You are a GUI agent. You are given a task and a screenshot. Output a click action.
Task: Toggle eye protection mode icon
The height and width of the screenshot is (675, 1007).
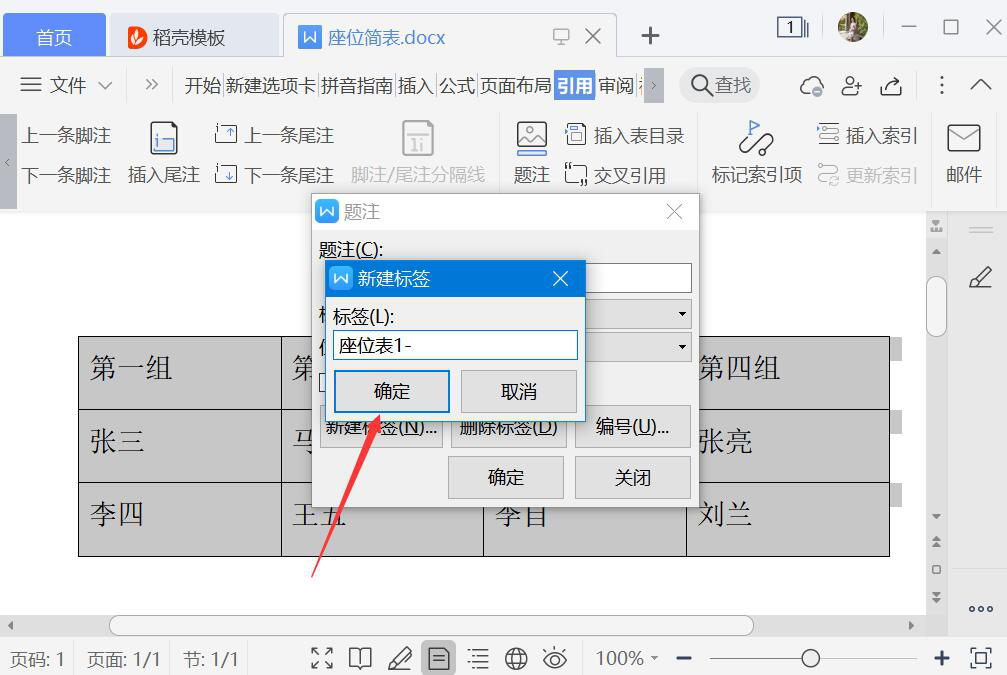click(x=555, y=658)
